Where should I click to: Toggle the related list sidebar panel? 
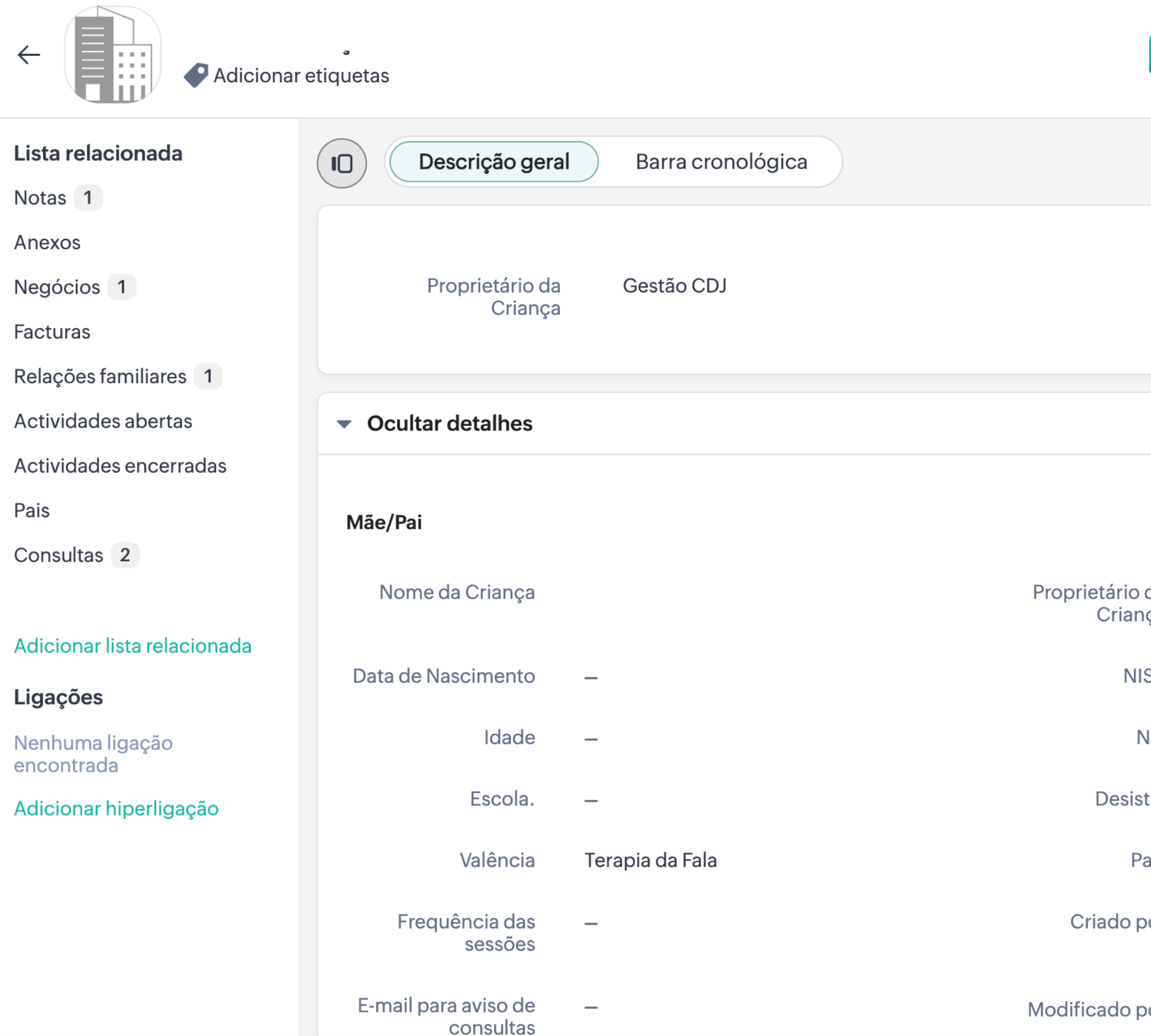pyautogui.click(x=342, y=163)
